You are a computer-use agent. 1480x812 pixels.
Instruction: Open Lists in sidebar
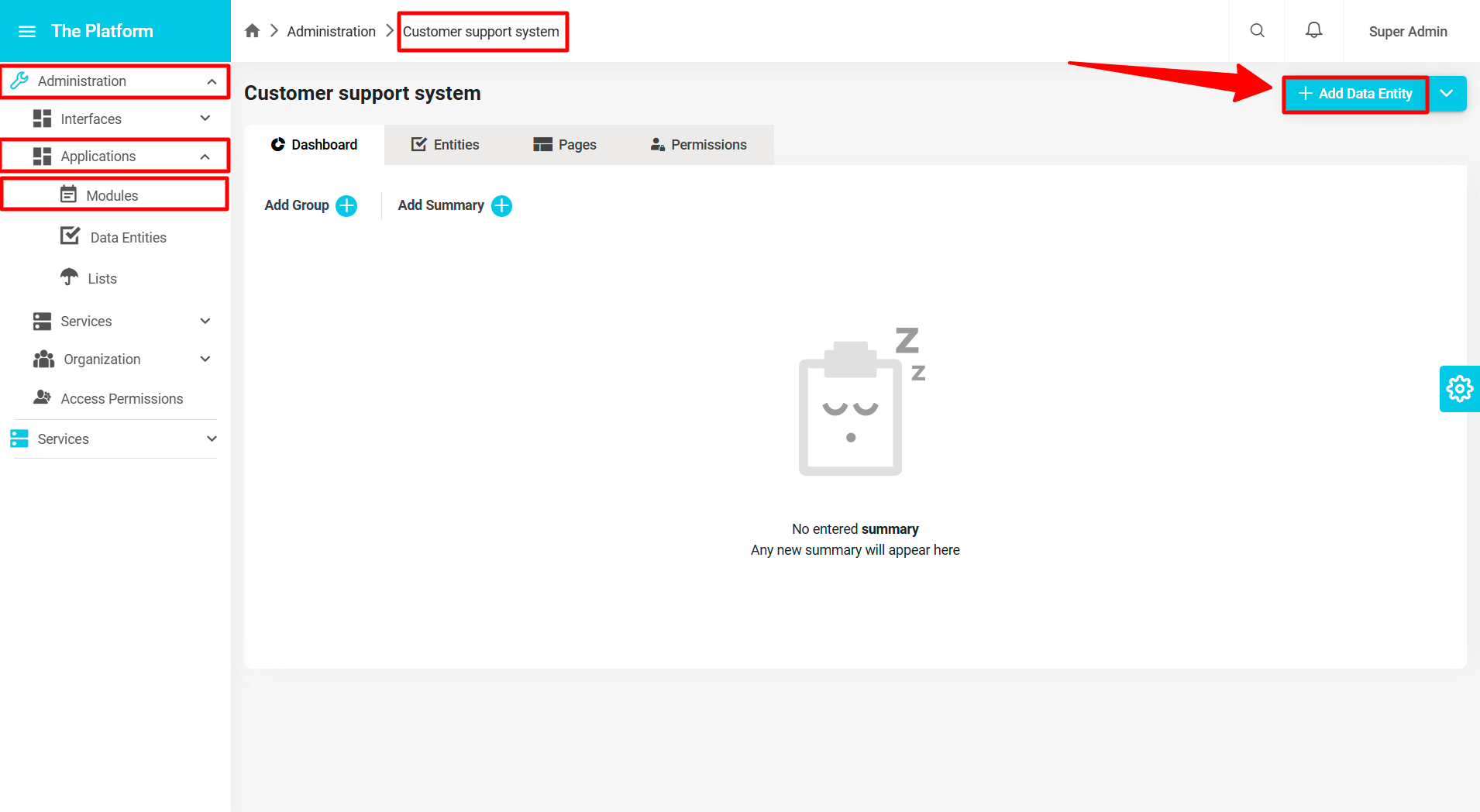[102, 279]
